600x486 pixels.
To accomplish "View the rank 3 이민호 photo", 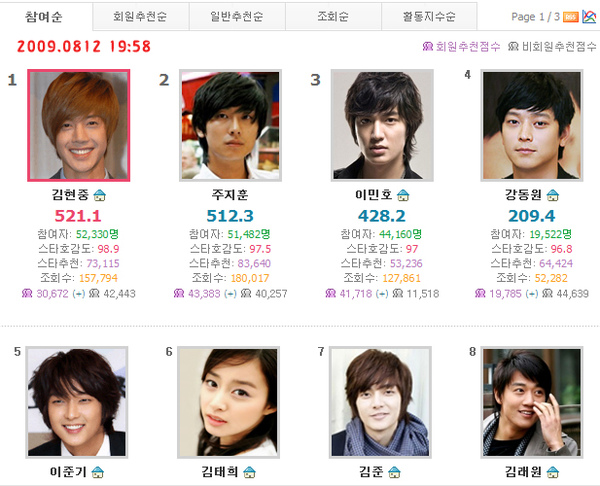I will tap(382, 125).
